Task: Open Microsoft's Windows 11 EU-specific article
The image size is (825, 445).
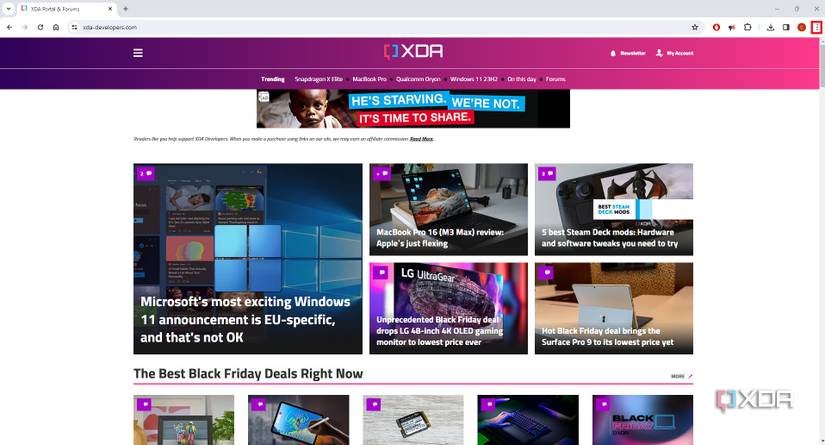Action: 245,319
